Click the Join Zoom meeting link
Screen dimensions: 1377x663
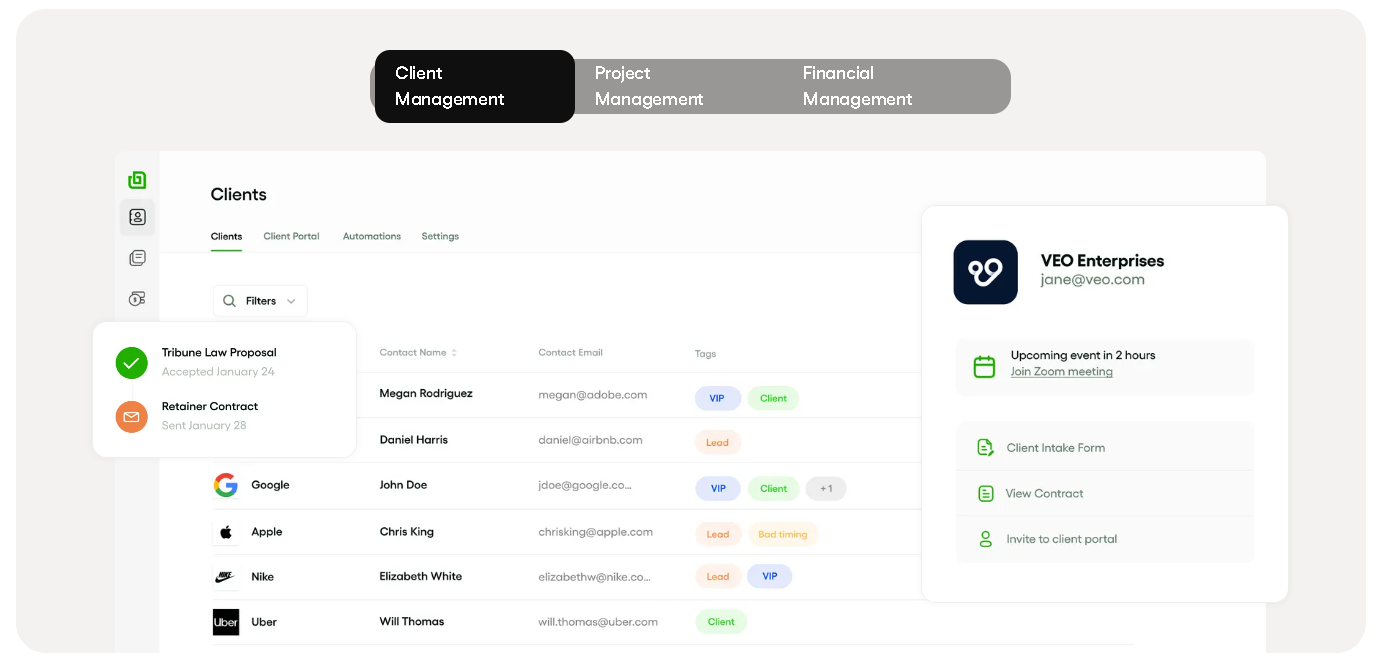pyautogui.click(x=1061, y=372)
